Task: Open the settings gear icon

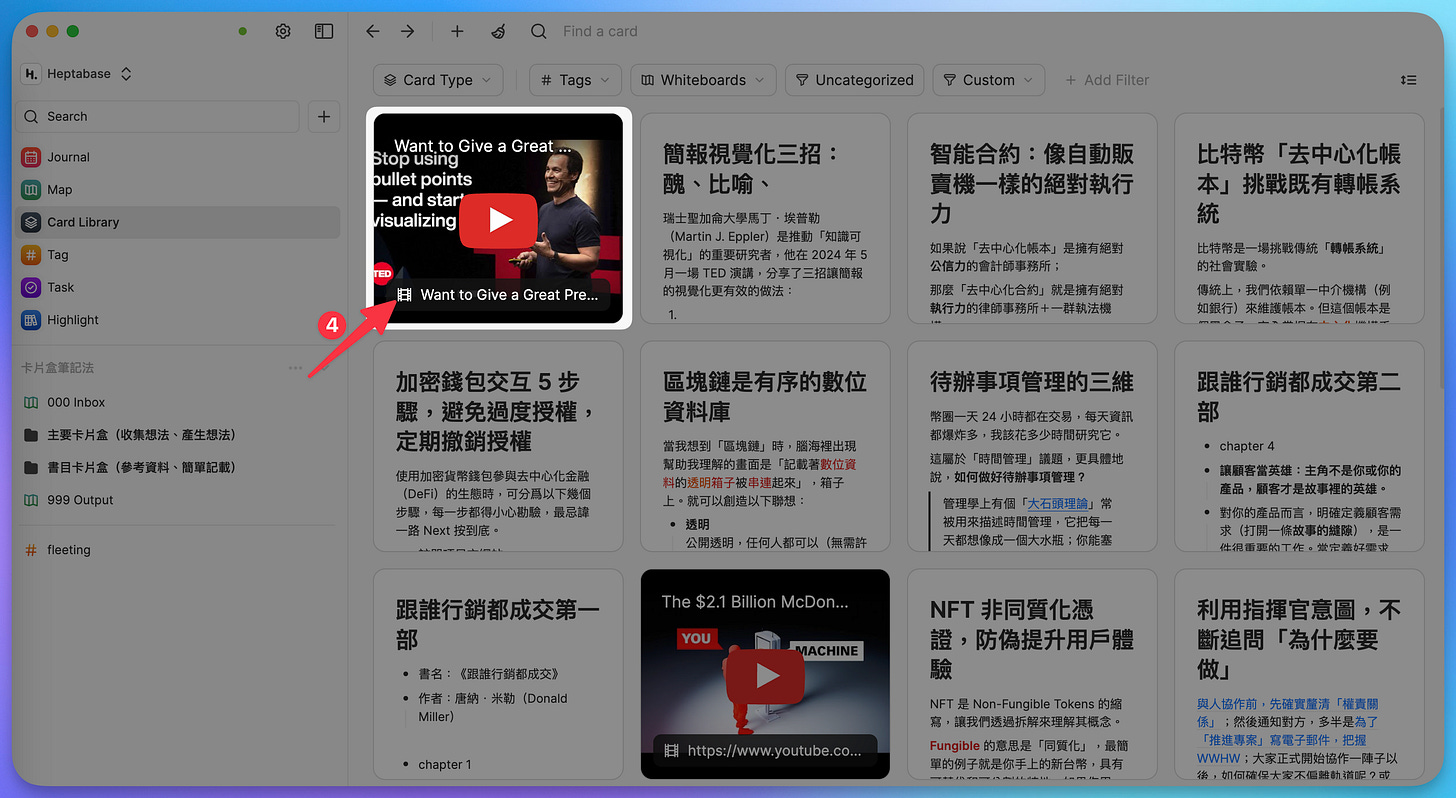Action: click(x=283, y=32)
